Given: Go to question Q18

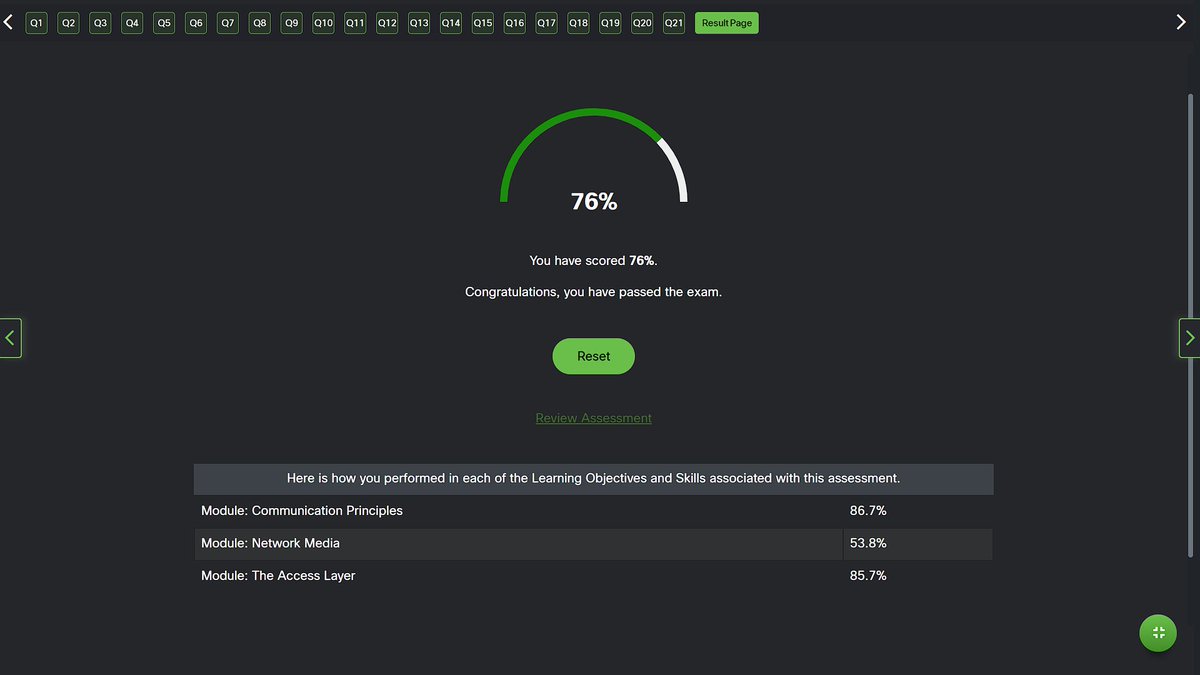Looking at the screenshot, I should (578, 22).
